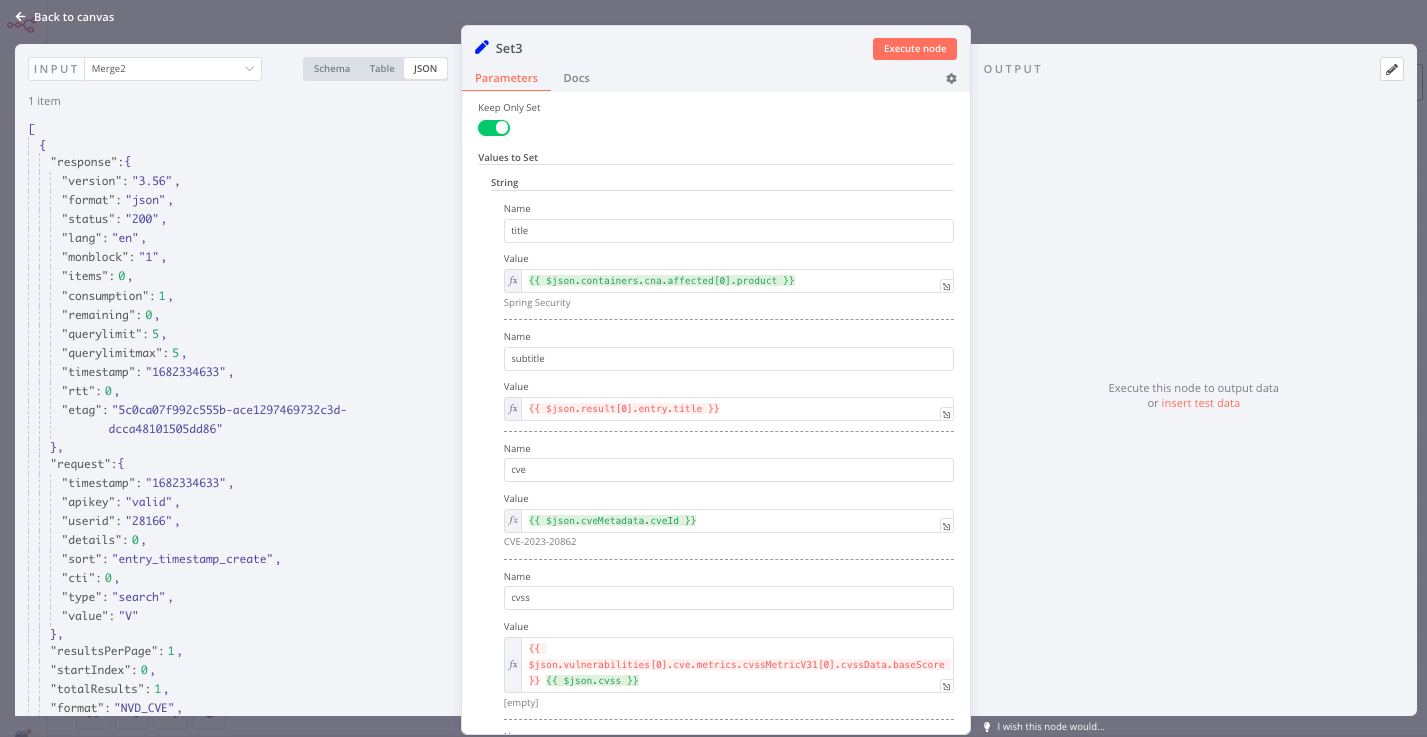Viewport: 1427px width, 737px height.
Task: Click the Name field containing cve
Action: (x=729, y=470)
